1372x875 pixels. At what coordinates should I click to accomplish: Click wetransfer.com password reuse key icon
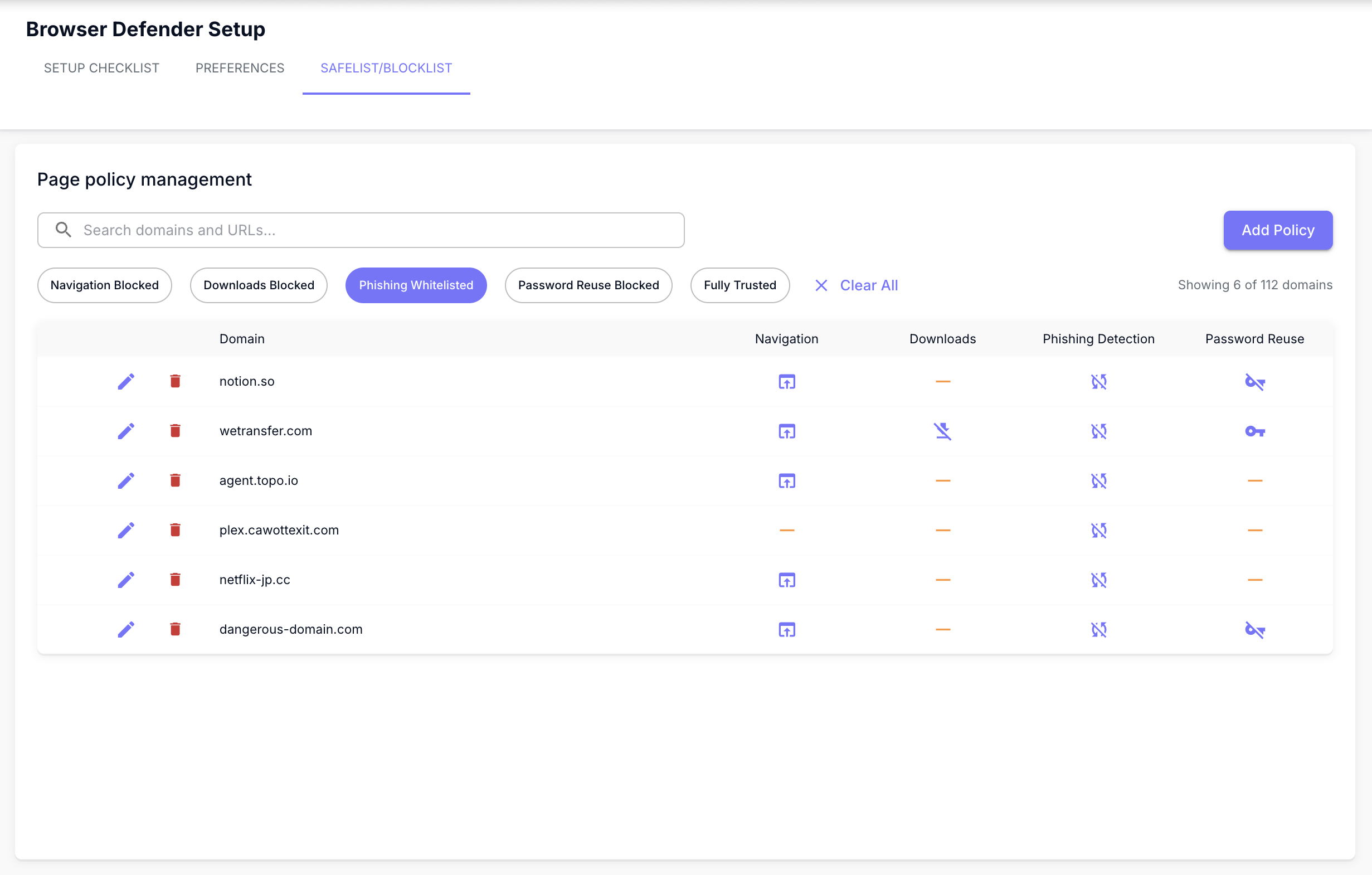click(1254, 431)
